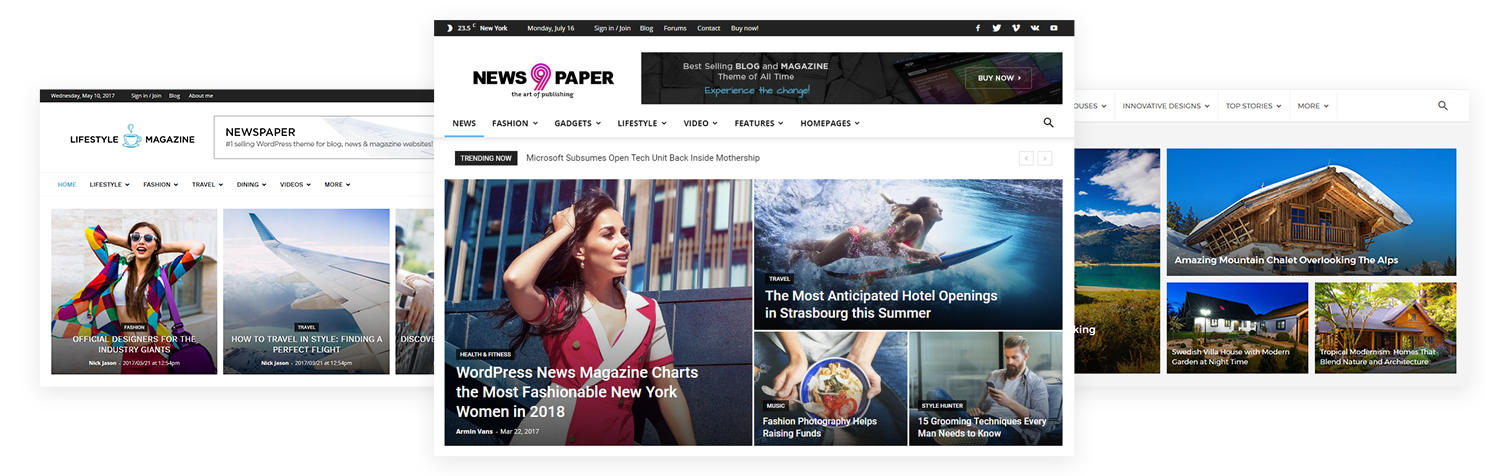Click the search icon beside the Homepages menu row

coord(1048,123)
